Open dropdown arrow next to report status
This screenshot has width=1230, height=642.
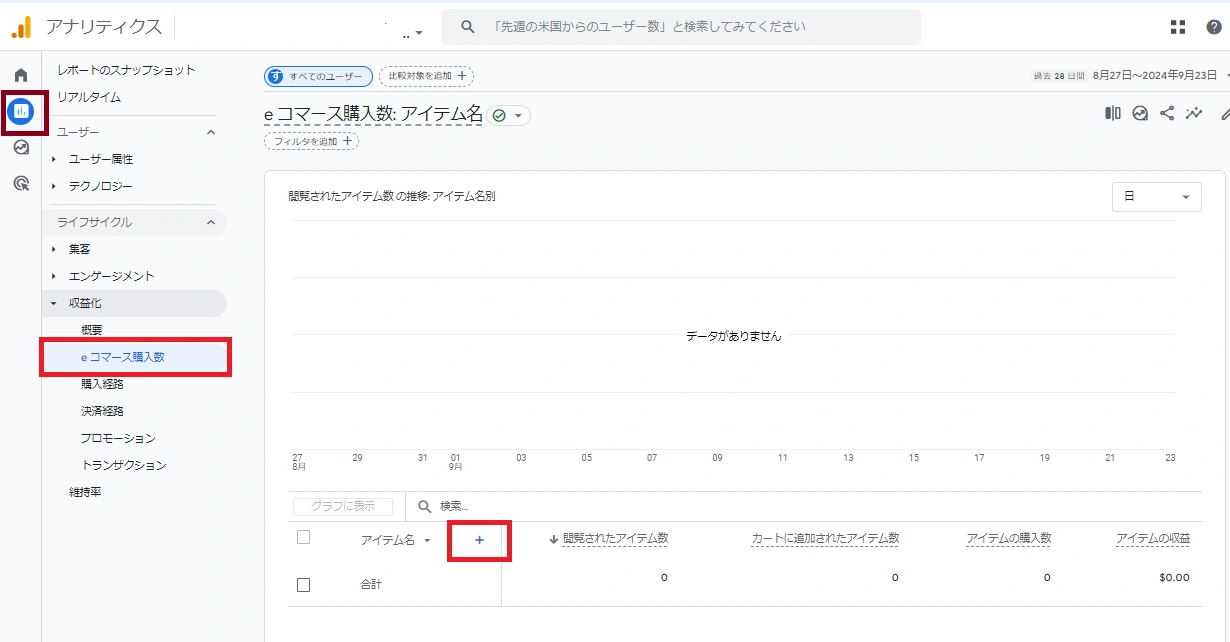tap(518, 116)
